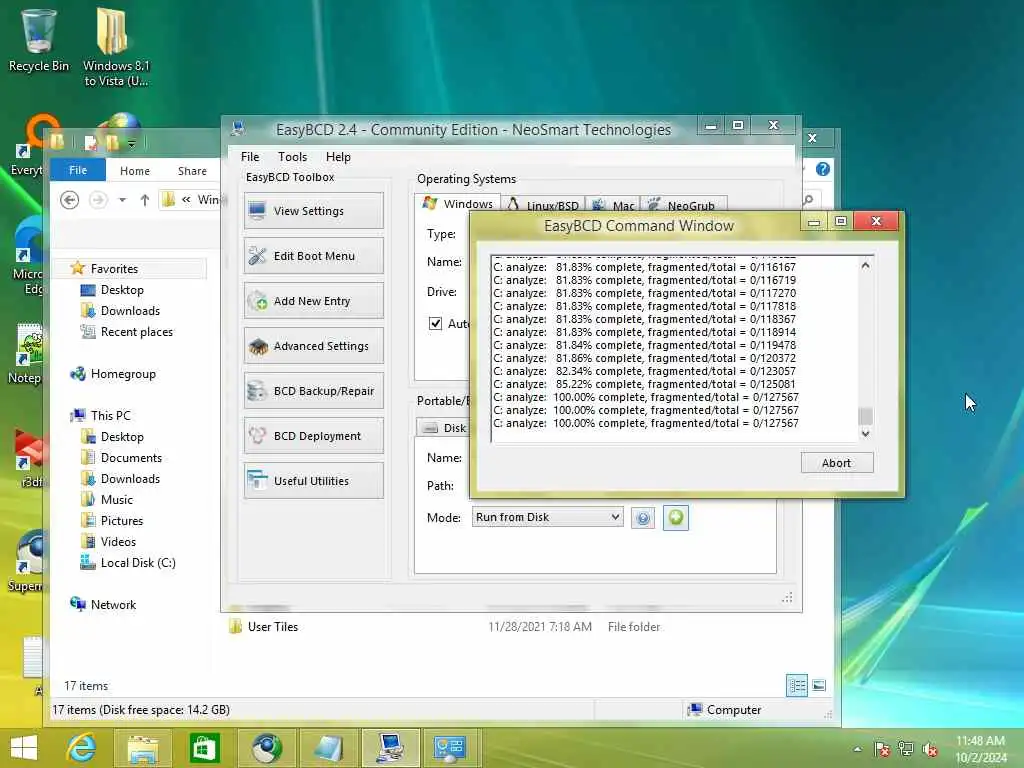Image resolution: width=1024 pixels, height=768 pixels.
Task: Open View Settings in EasyBCD Toolbox
Action: pos(313,211)
